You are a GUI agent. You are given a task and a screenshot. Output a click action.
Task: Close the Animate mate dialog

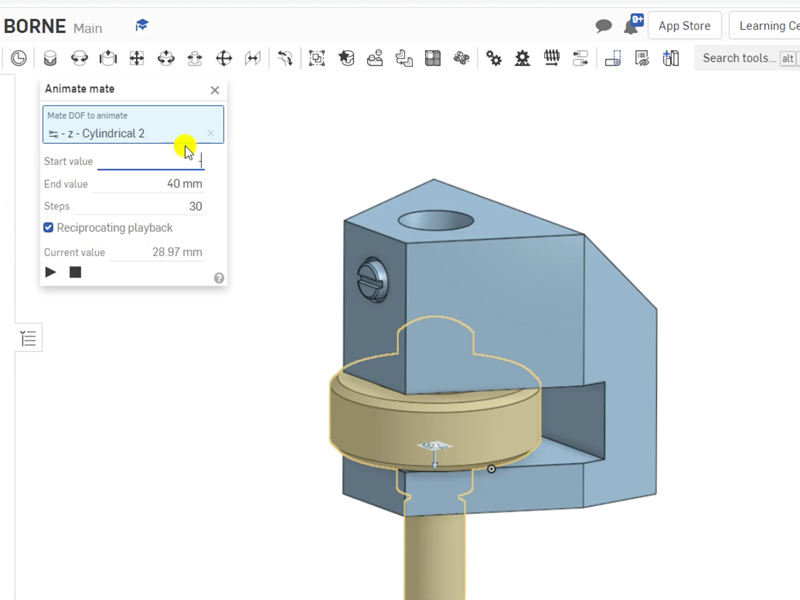pos(215,90)
